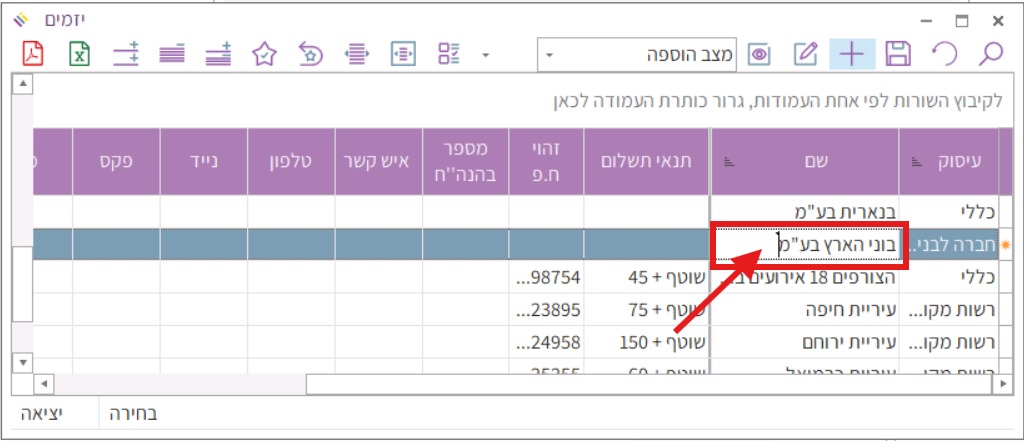
Task: Click the בחירה select button
Action: [132, 413]
